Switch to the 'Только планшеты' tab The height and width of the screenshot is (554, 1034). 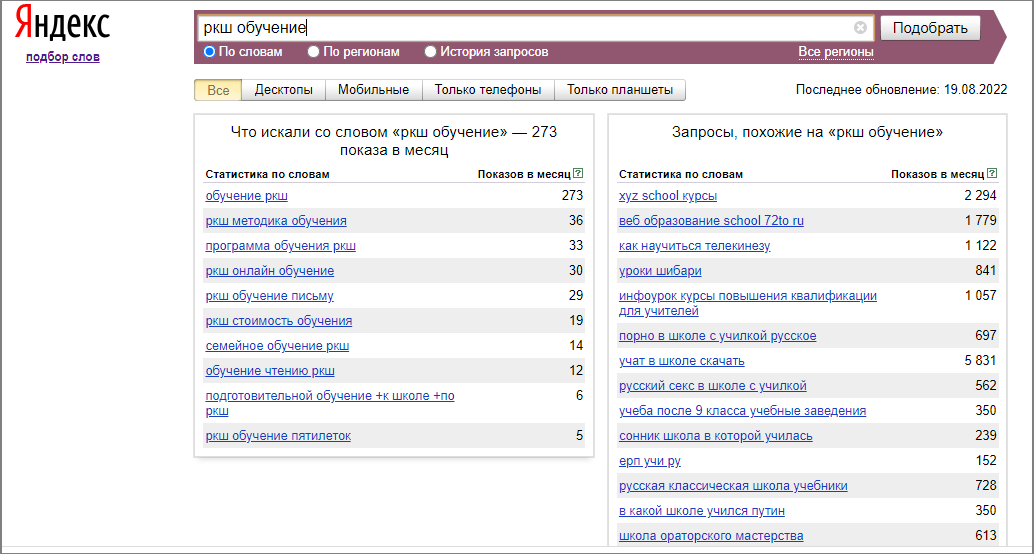[620, 90]
